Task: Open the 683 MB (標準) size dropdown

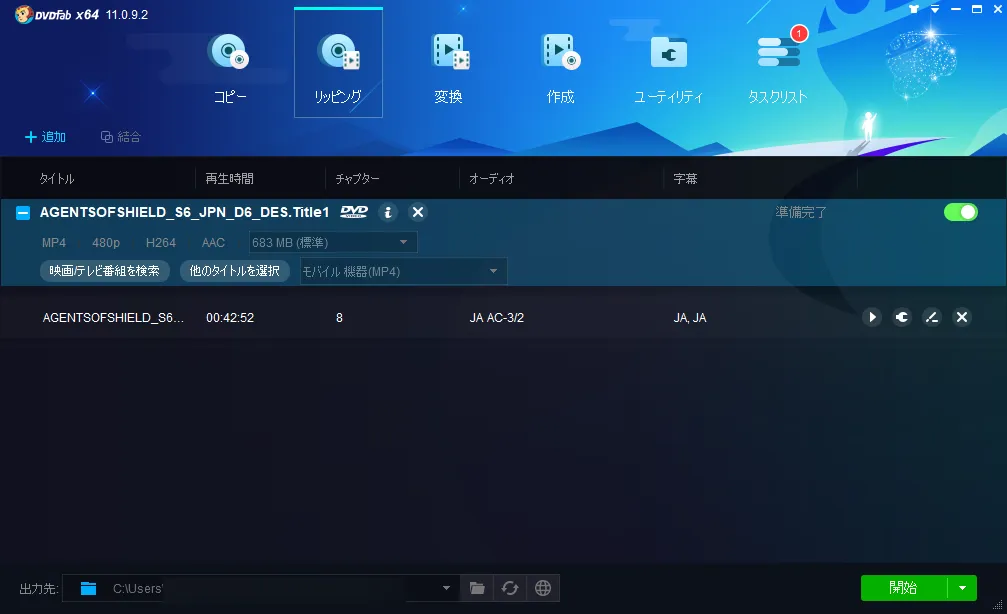Action: pyautogui.click(x=333, y=243)
